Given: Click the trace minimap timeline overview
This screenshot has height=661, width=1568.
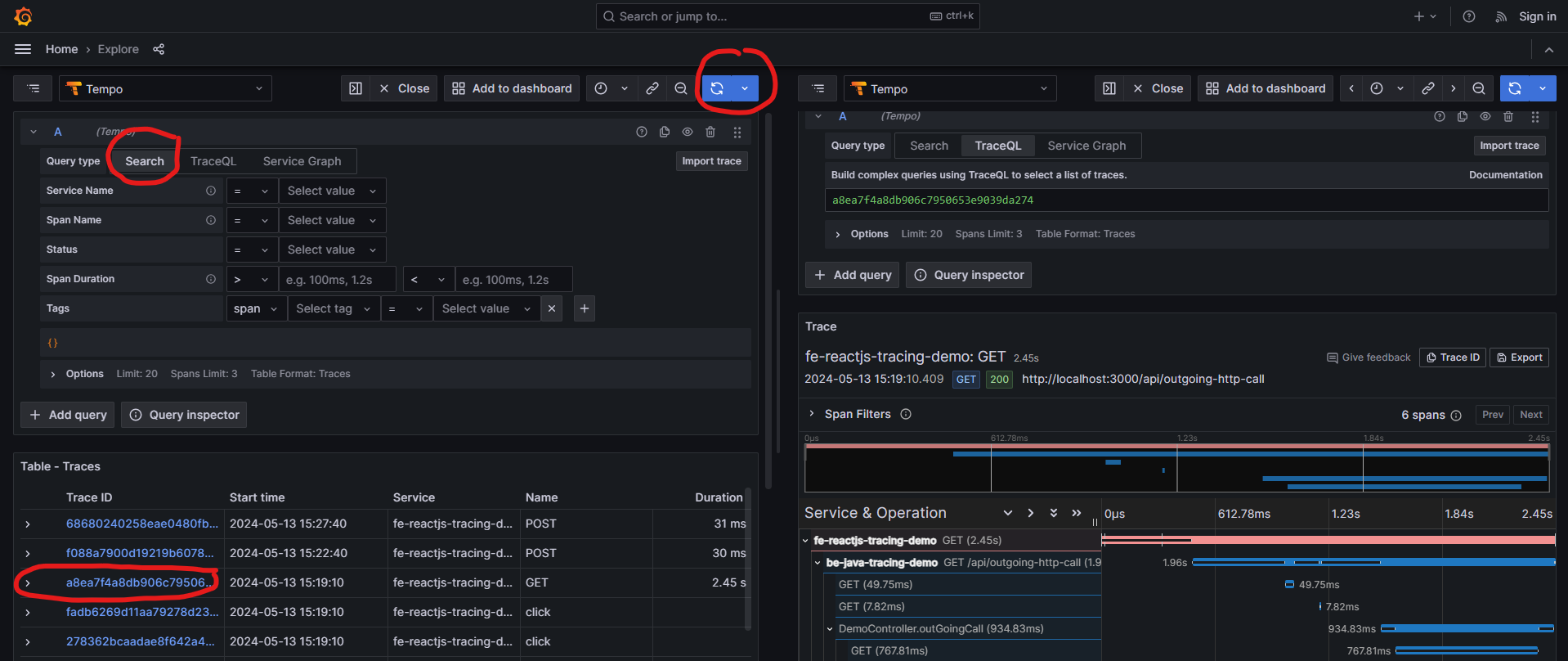Looking at the screenshot, I should [1176, 468].
